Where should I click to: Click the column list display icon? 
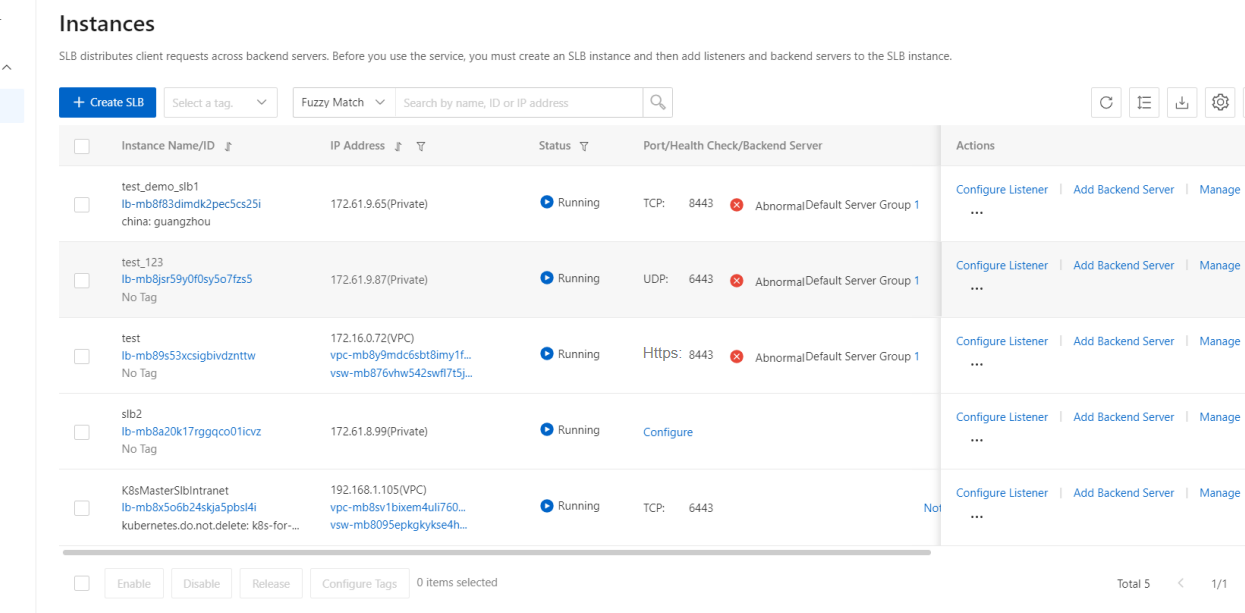click(1144, 102)
